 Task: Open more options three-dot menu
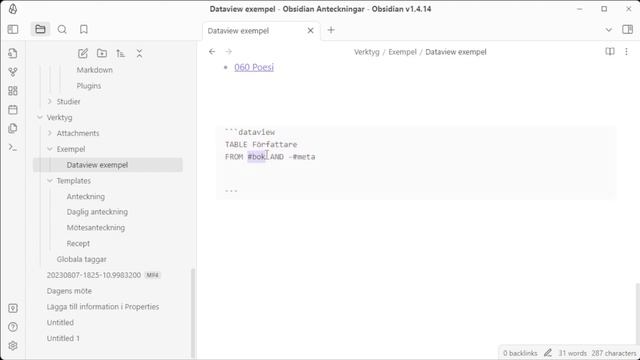point(627,51)
